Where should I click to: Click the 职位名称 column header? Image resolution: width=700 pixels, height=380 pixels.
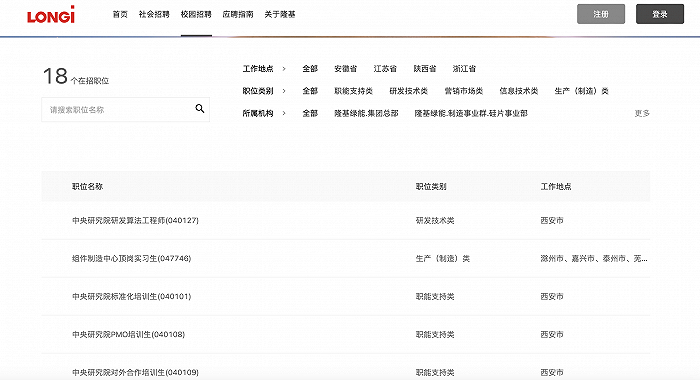pyautogui.click(x=88, y=187)
